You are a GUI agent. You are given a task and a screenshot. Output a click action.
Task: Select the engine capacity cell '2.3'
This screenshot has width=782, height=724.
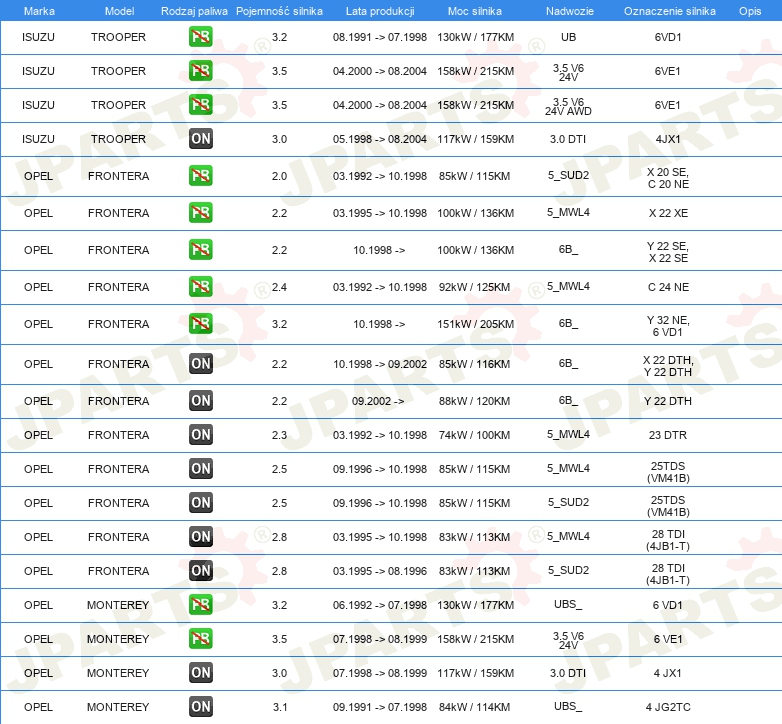(279, 435)
